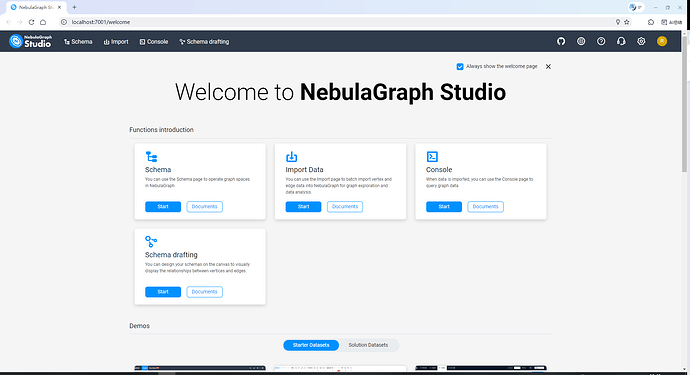
Task: Select the Starter Datasets tab
Action: (x=311, y=345)
